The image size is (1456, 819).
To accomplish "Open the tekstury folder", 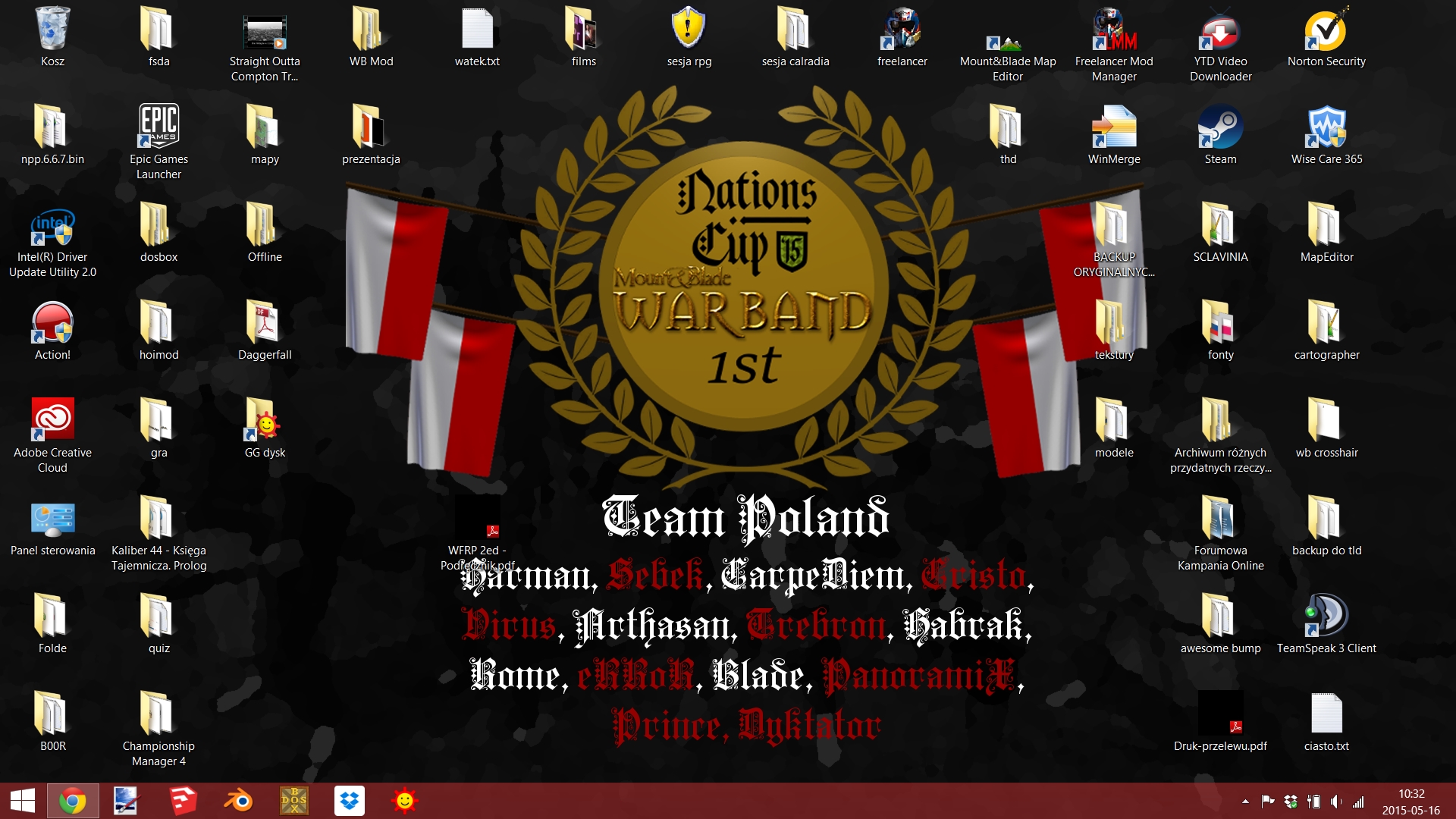I will 1114,331.
